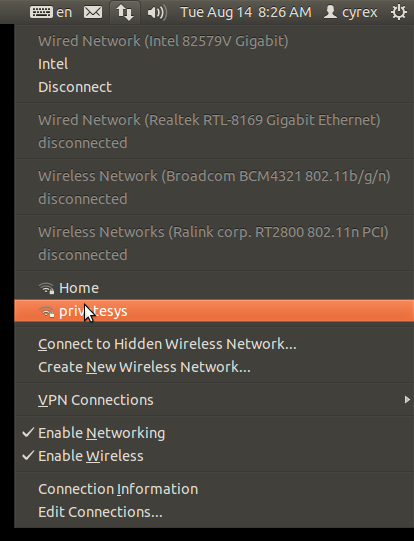
Task: Toggle the Enable Wireless checkmark
Action: 28,455
